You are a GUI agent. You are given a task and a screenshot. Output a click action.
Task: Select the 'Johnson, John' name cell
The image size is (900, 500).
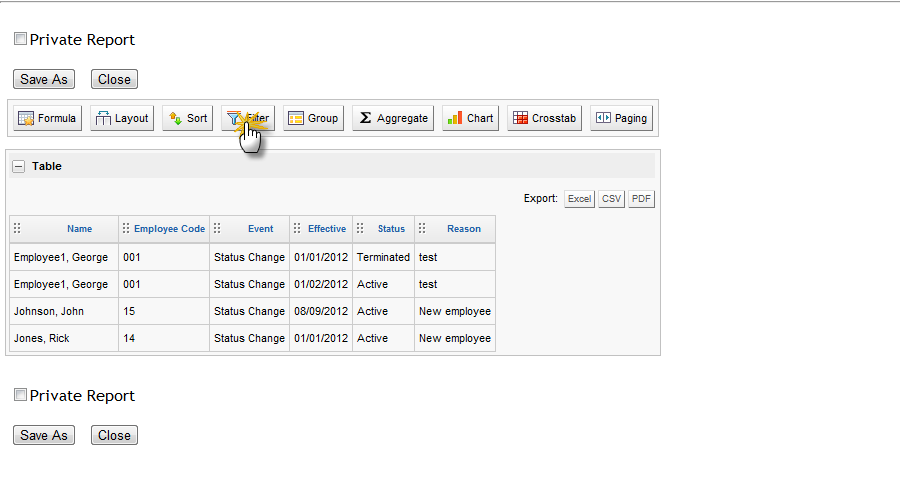pos(64,311)
